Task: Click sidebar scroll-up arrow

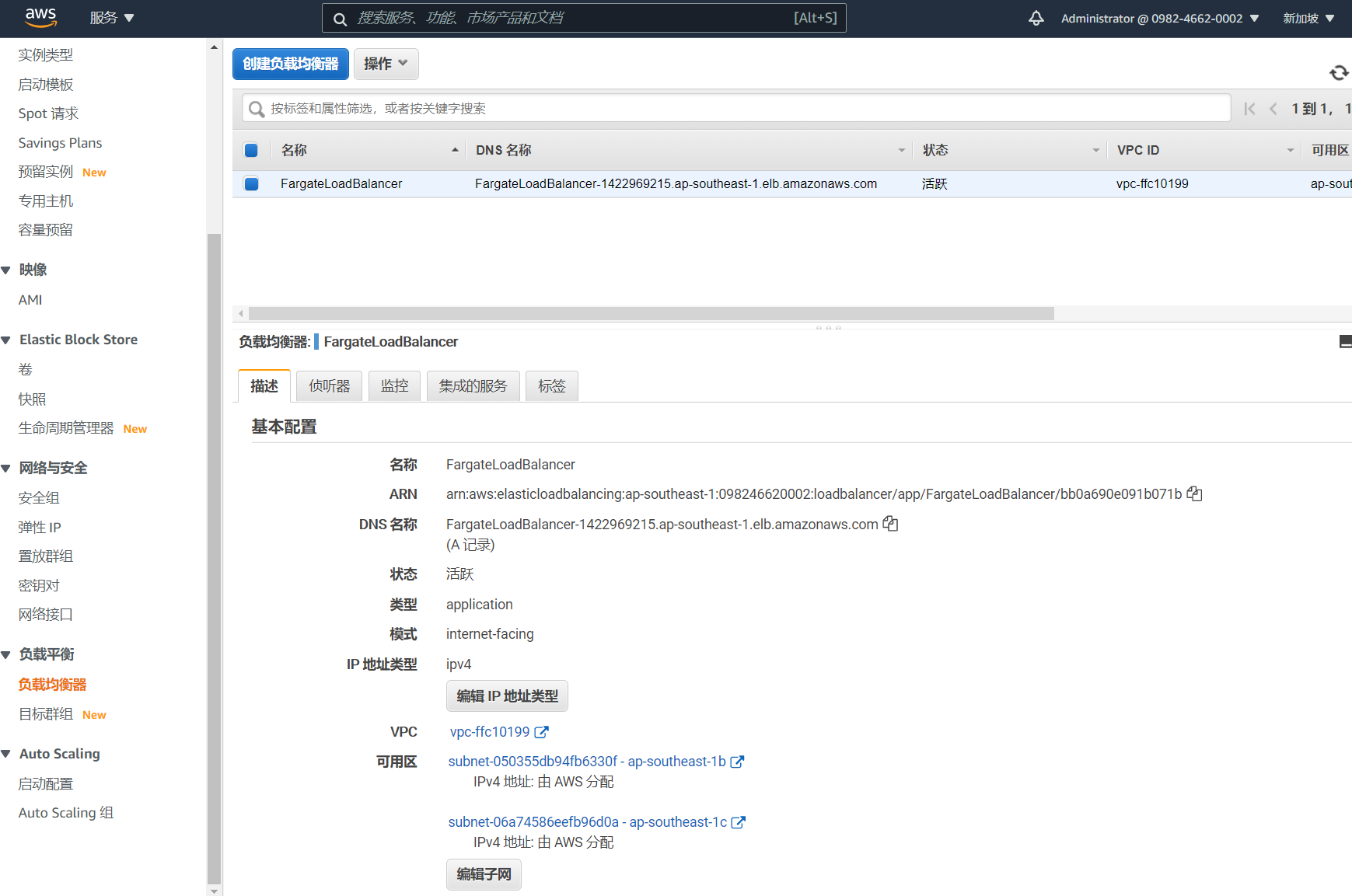Action: tap(214, 47)
